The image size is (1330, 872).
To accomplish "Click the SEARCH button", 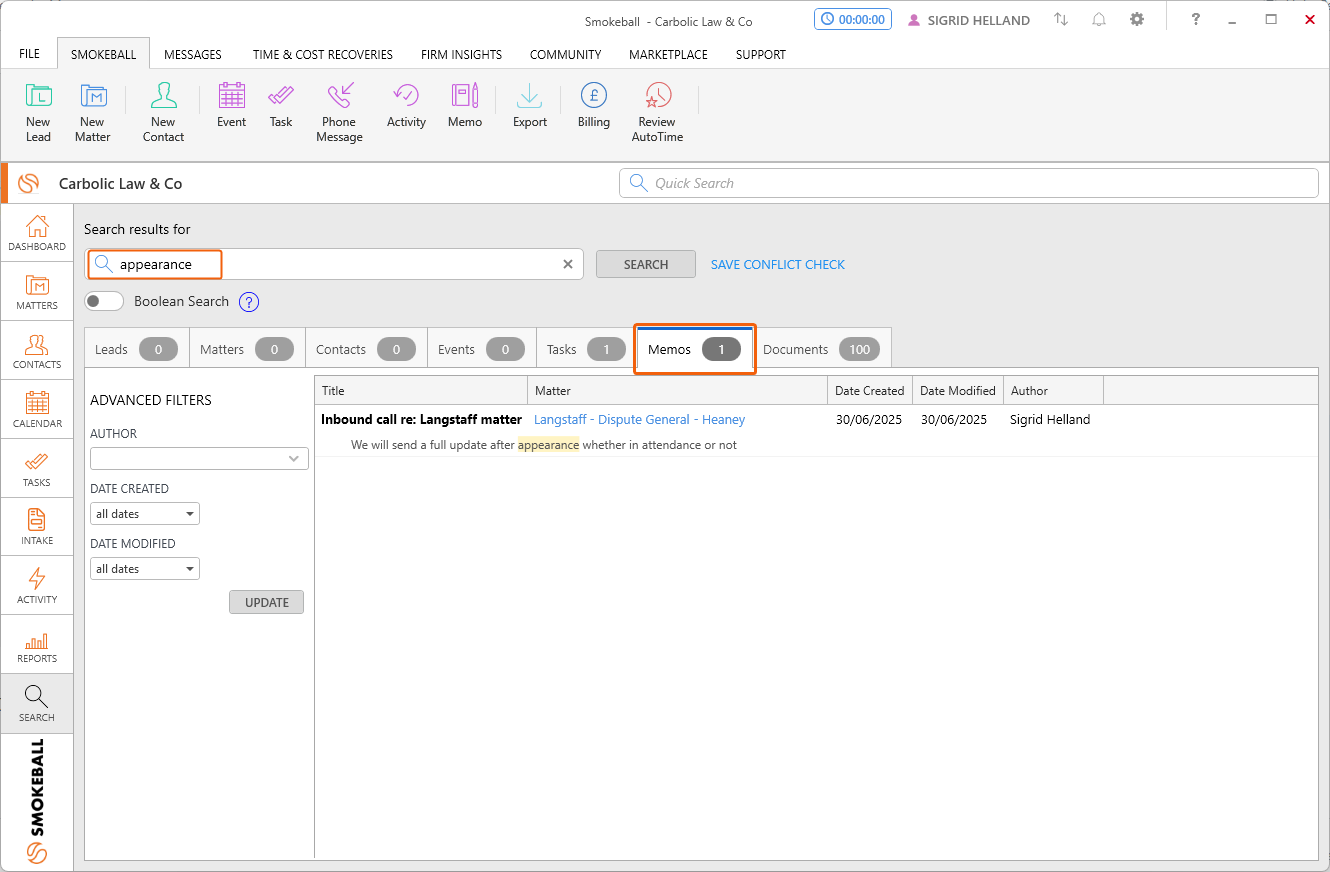I will (646, 264).
